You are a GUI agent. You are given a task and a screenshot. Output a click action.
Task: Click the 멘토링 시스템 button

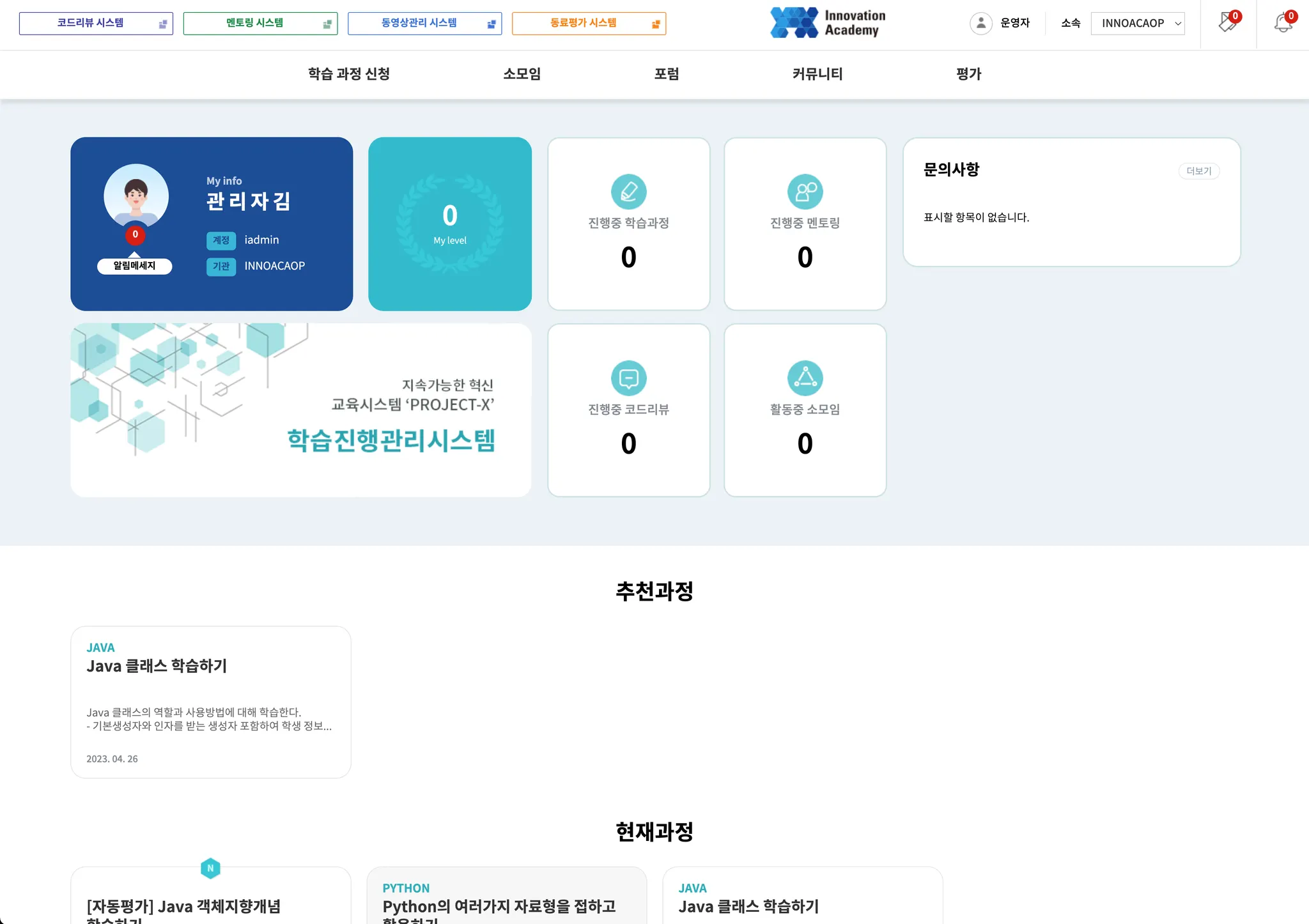coord(260,24)
